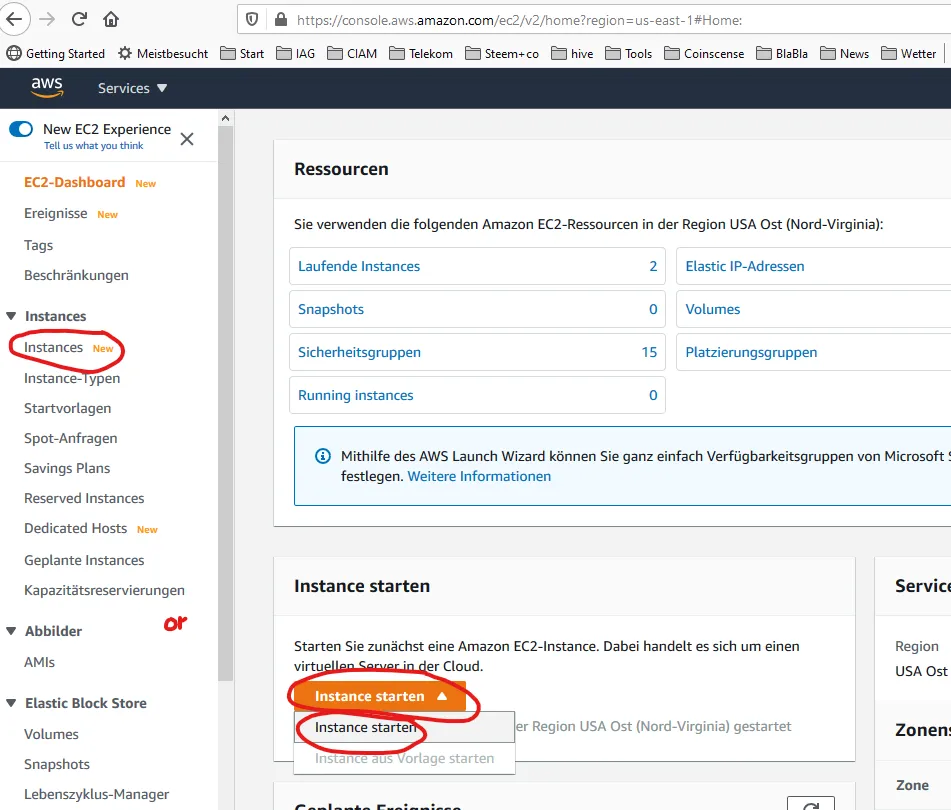The height and width of the screenshot is (810, 951).
Task: Open the BlaBla bookmark folder
Action: point(782,53)
